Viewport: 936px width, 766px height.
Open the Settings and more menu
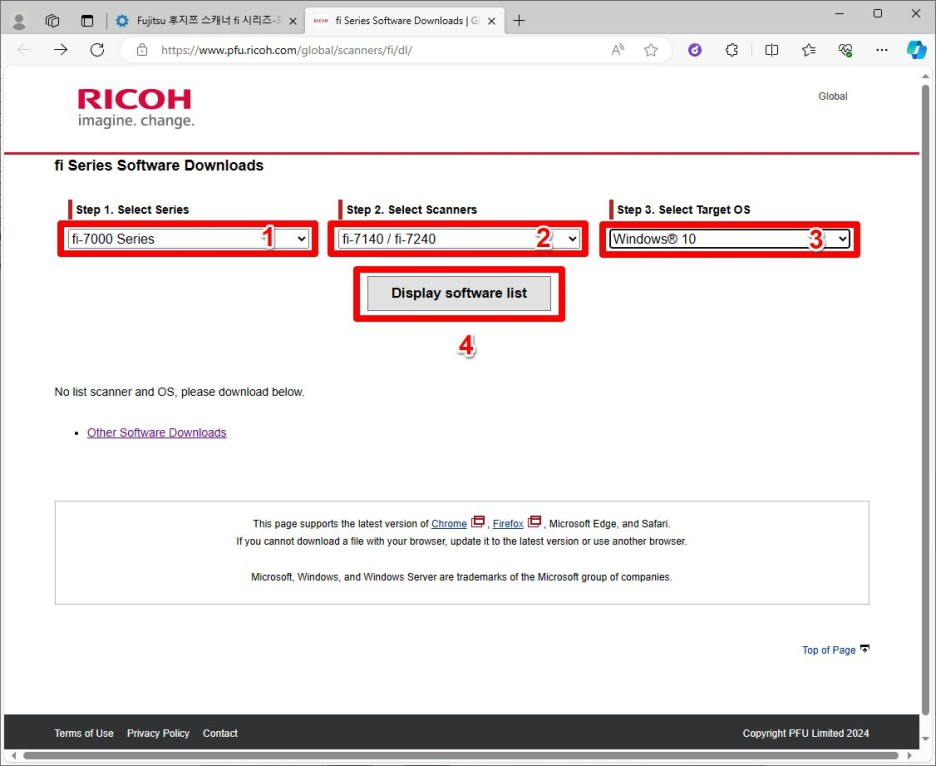pyautogui.click(x=882, y=50)
